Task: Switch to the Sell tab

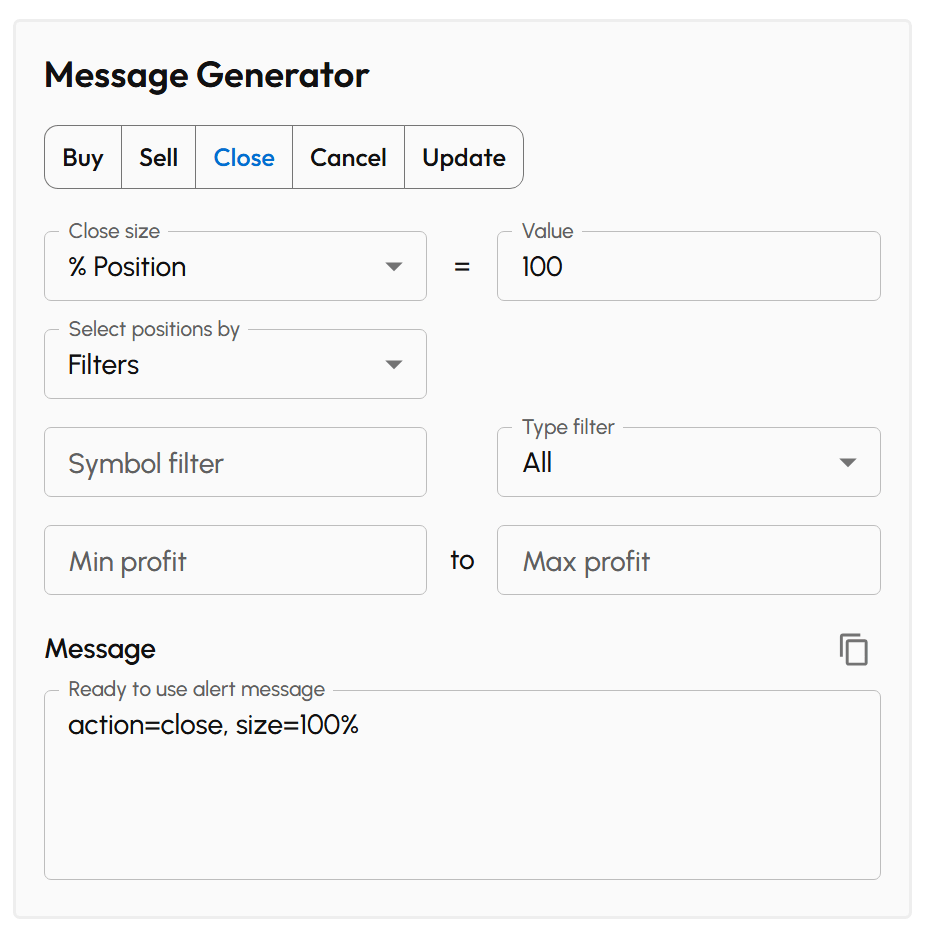Action: tap(158, 157)
